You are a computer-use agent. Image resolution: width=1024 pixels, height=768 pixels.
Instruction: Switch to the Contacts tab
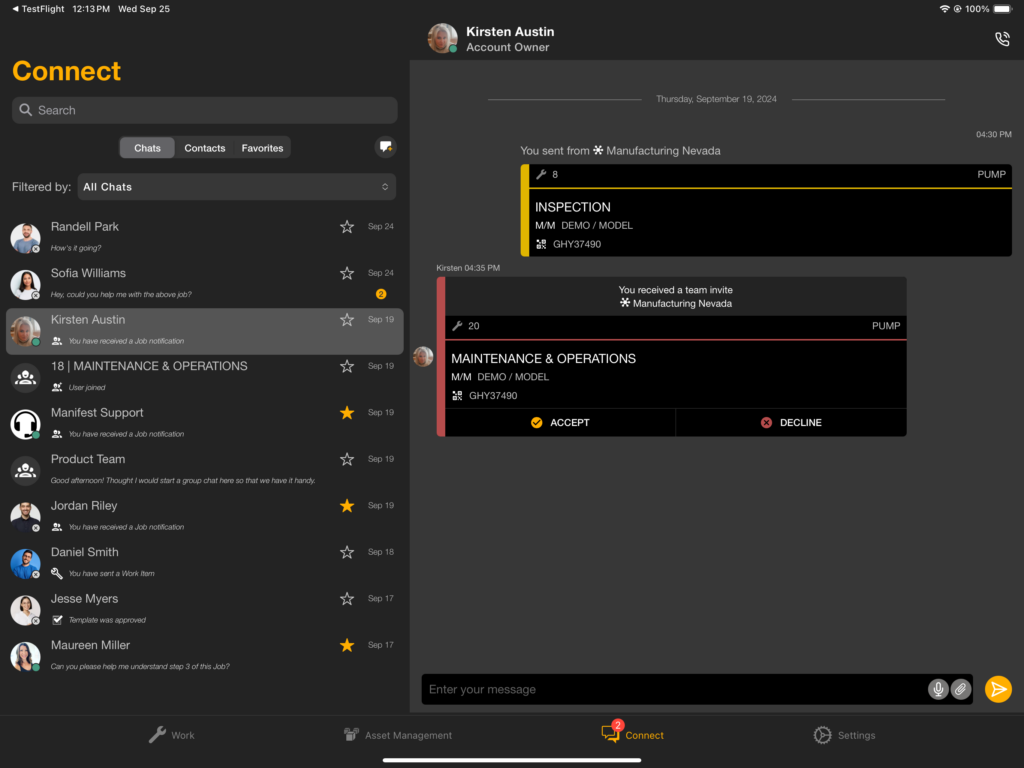click(x=204, y=148)
